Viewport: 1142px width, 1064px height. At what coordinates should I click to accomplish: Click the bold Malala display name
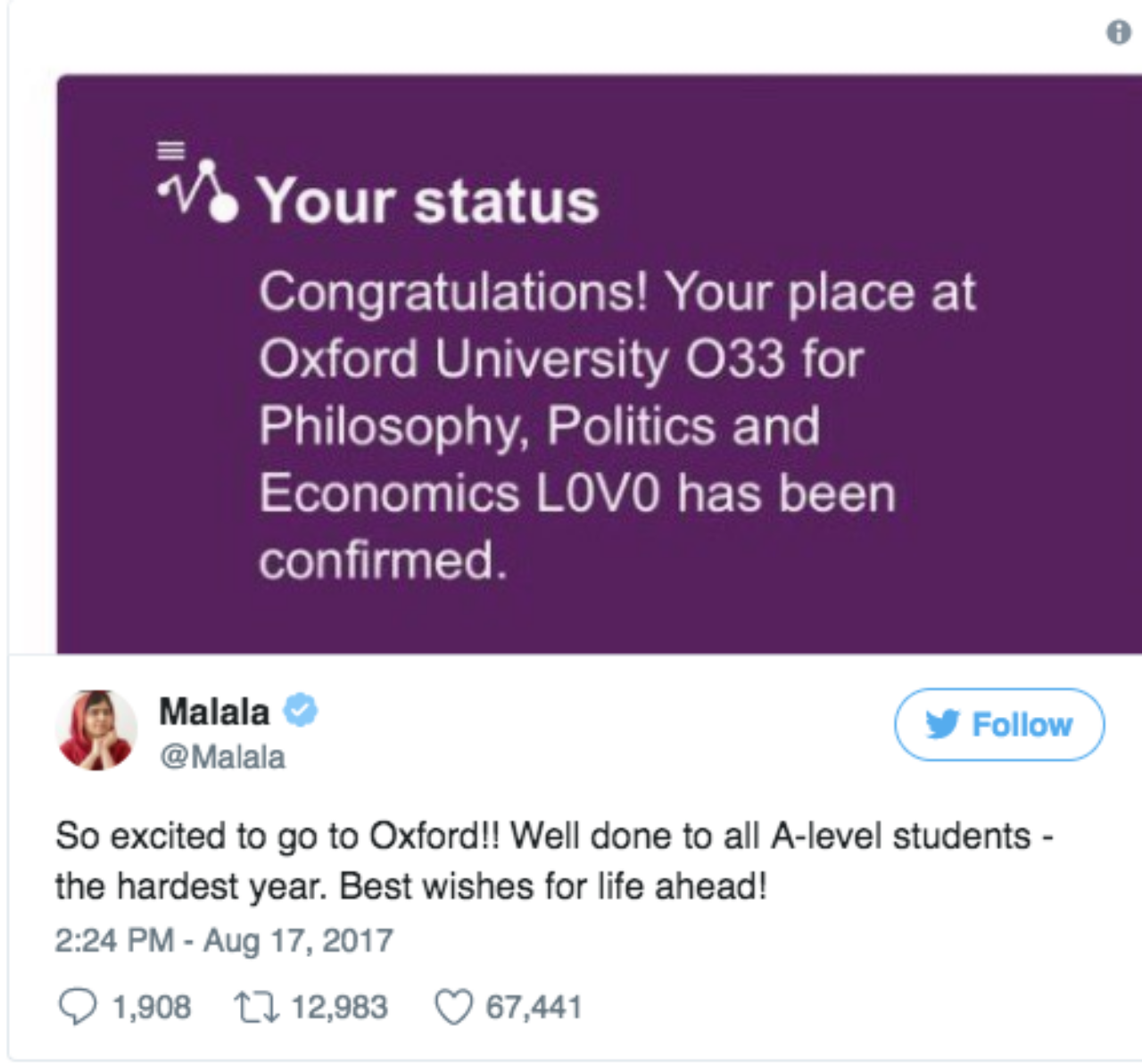pyautogui.click(x=214, y=712)
